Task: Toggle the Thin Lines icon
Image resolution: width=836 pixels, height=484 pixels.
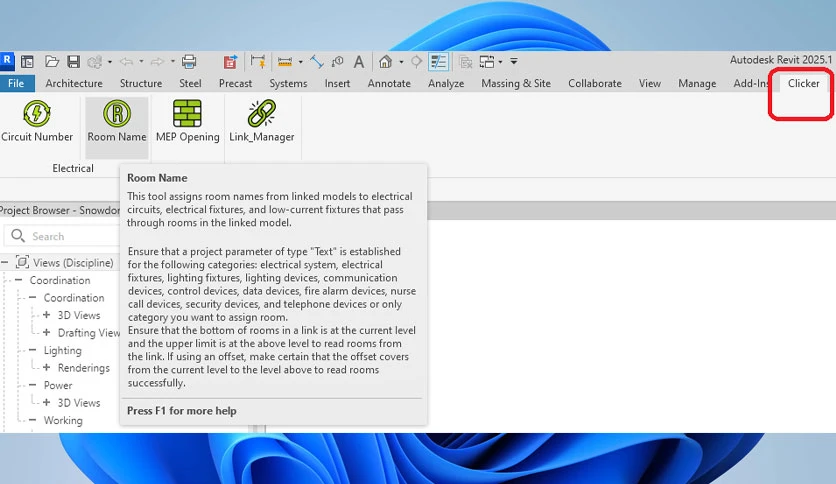Action: tap(438, 62)
